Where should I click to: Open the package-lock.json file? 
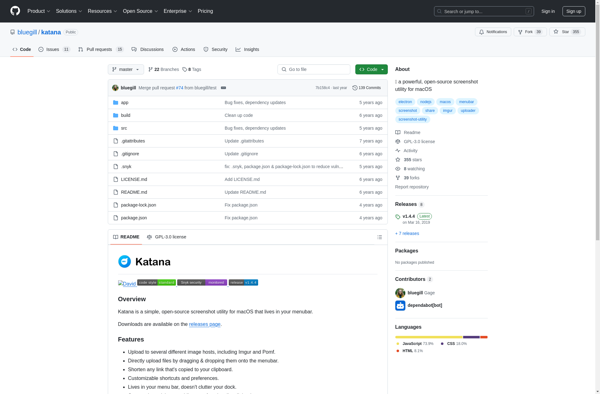click(139, 205)
